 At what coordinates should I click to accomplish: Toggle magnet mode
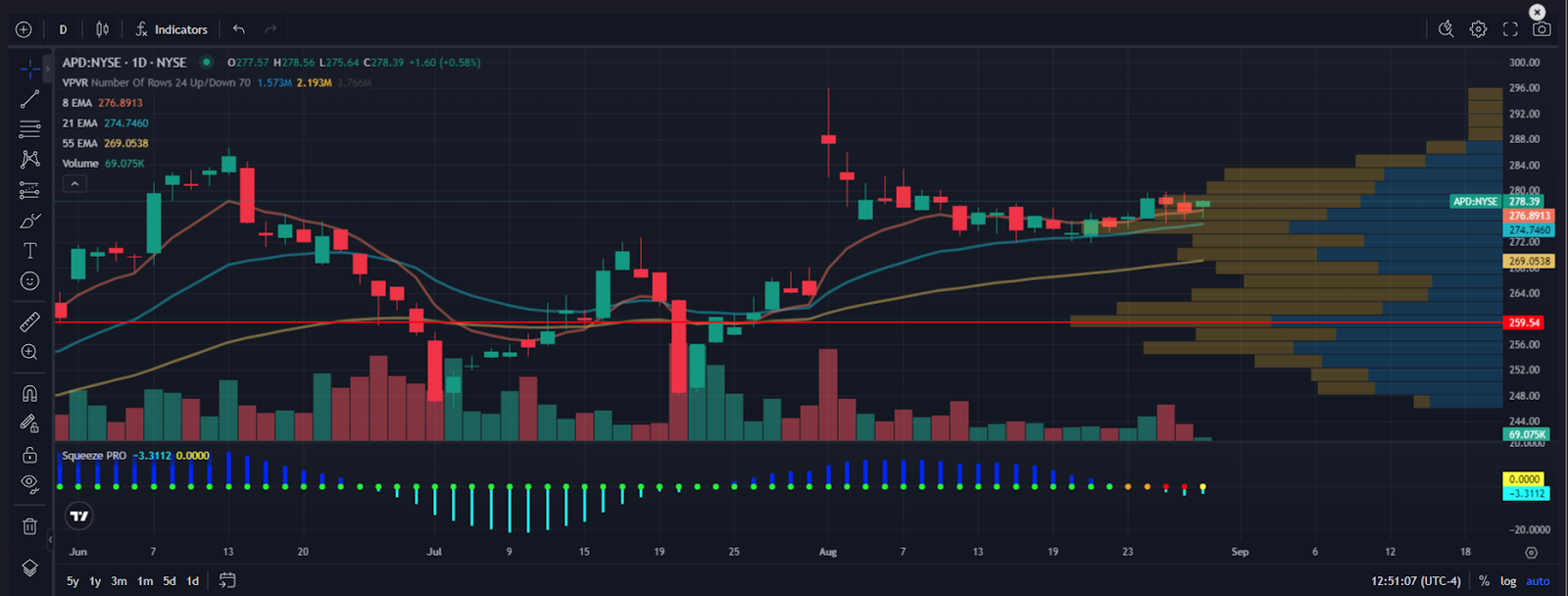pyautogui.click(x=30, y=393)
